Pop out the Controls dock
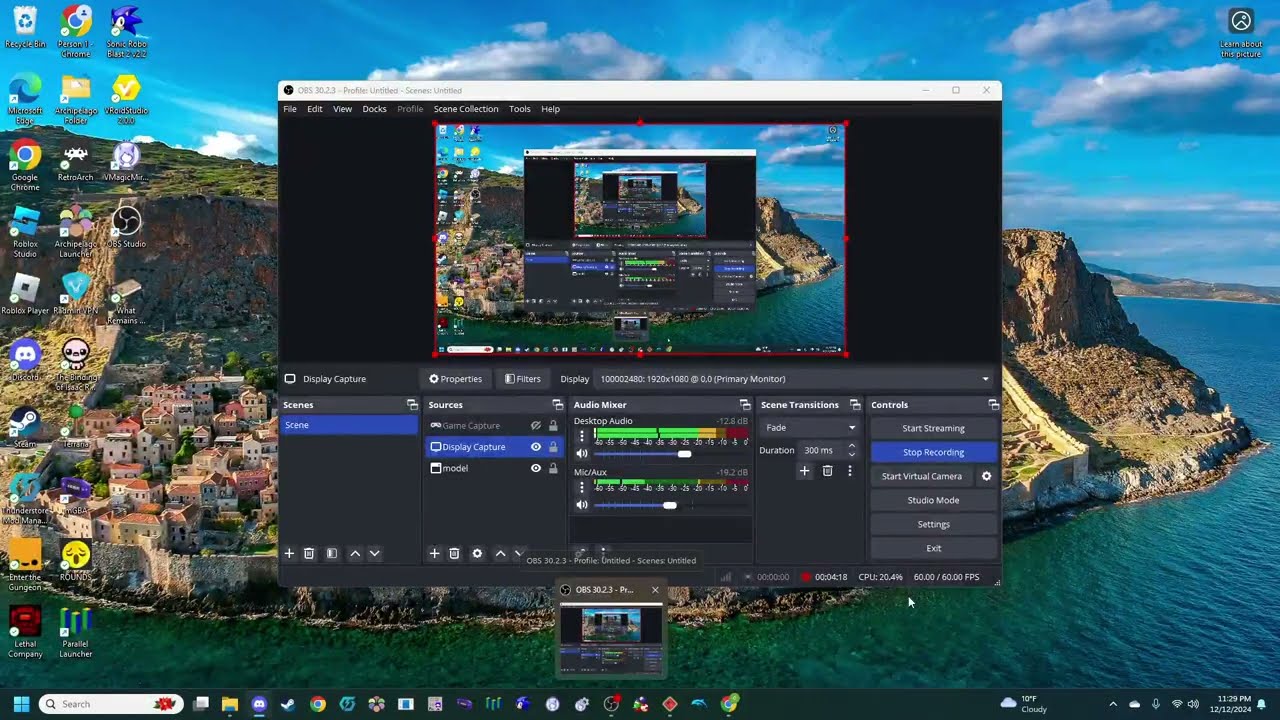Image resolution: width=1280 pixels, height=720 pixels. pyautogui.click(x=993, y=405)
